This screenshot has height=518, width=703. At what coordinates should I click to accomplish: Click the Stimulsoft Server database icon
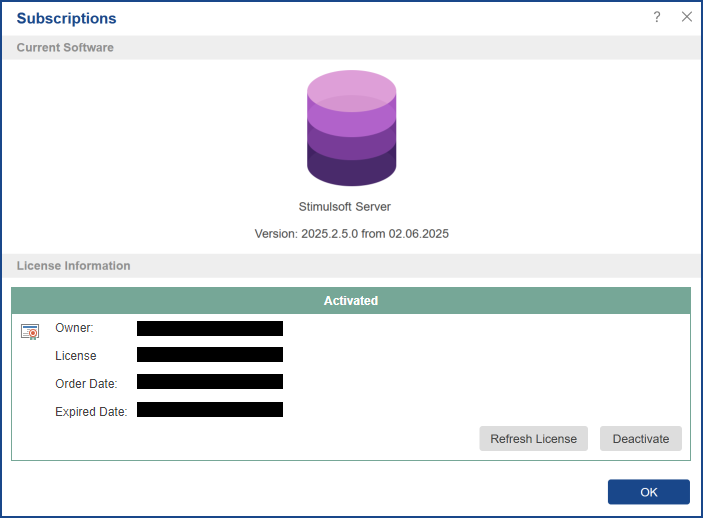[x=351, y=128]
